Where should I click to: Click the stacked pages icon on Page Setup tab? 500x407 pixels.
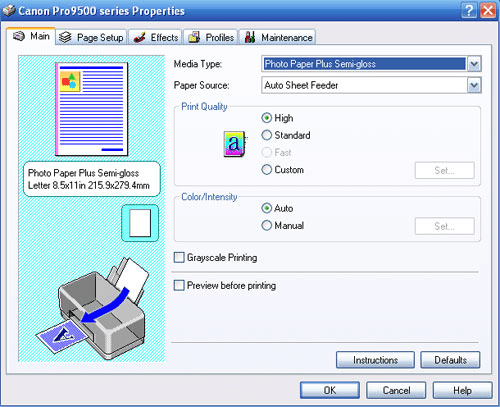[65, 37]
